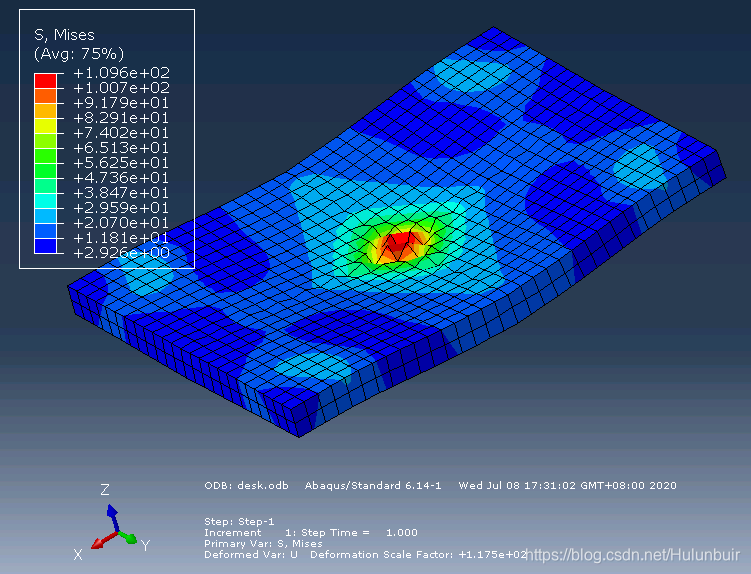Click the legend value +5.625e+01
This screenshot has width=751, height=574.
coord(121,163)
